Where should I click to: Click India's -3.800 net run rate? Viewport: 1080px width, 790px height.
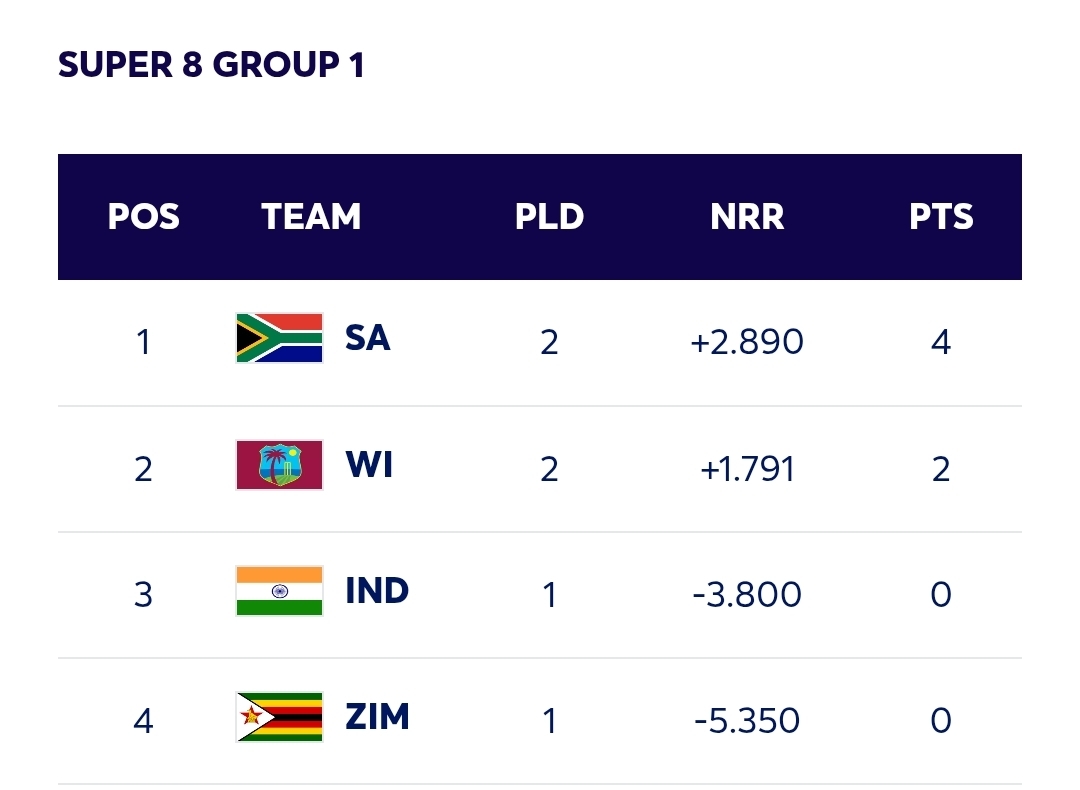[746, 595]
